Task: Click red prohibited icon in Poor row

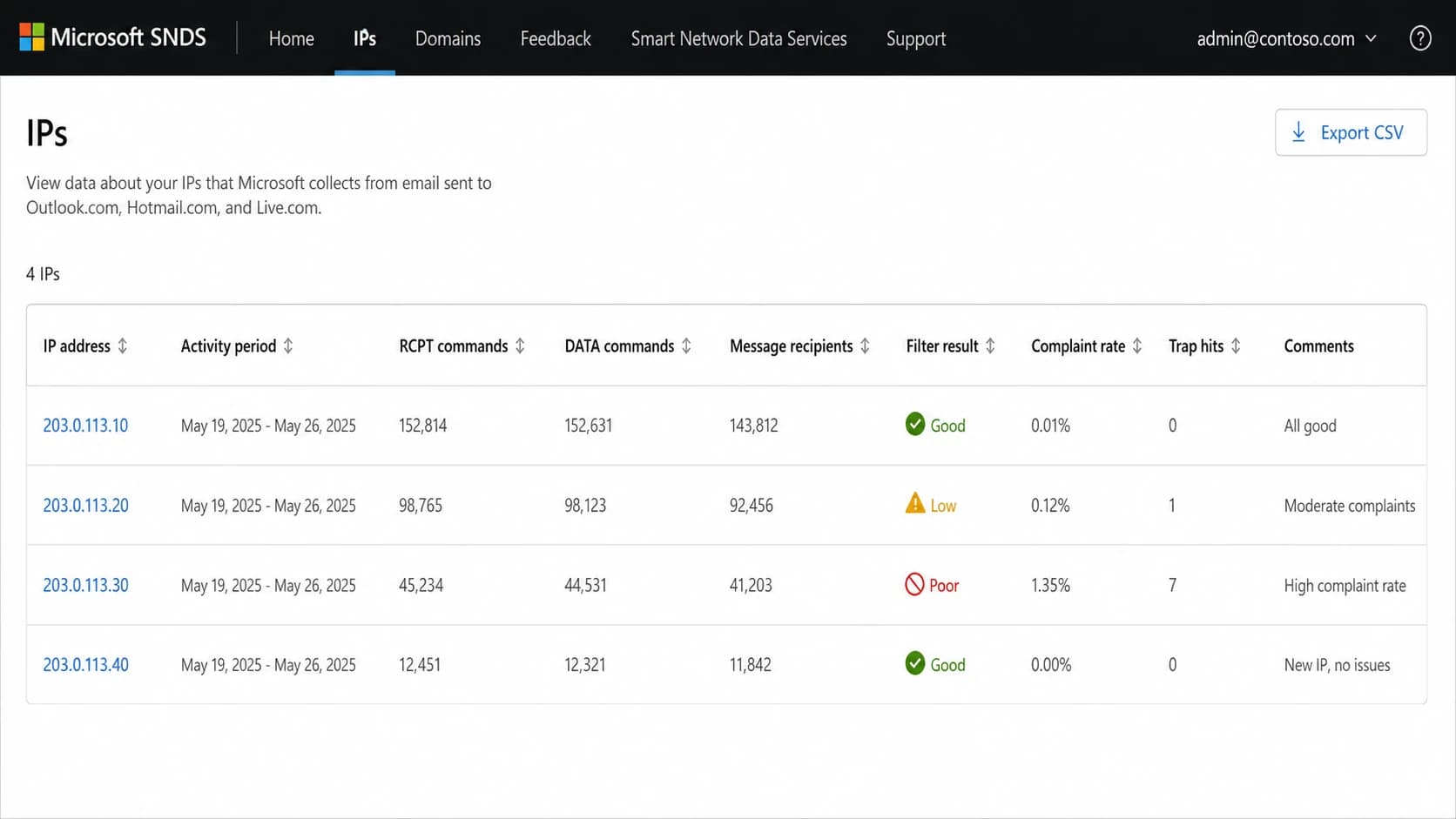Action: click(x=914, y=584)
